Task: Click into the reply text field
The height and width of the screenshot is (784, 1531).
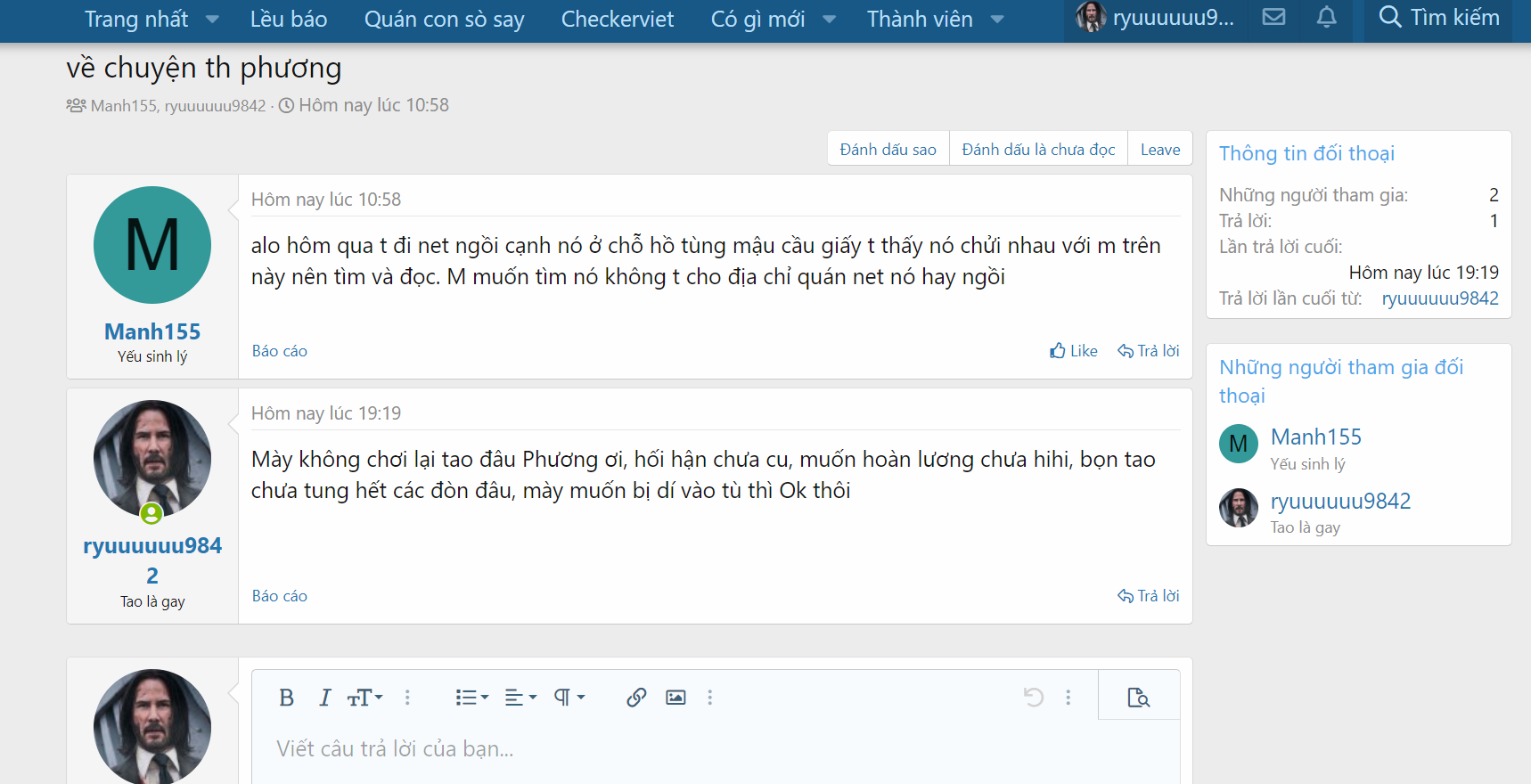Action: point(716,749)
